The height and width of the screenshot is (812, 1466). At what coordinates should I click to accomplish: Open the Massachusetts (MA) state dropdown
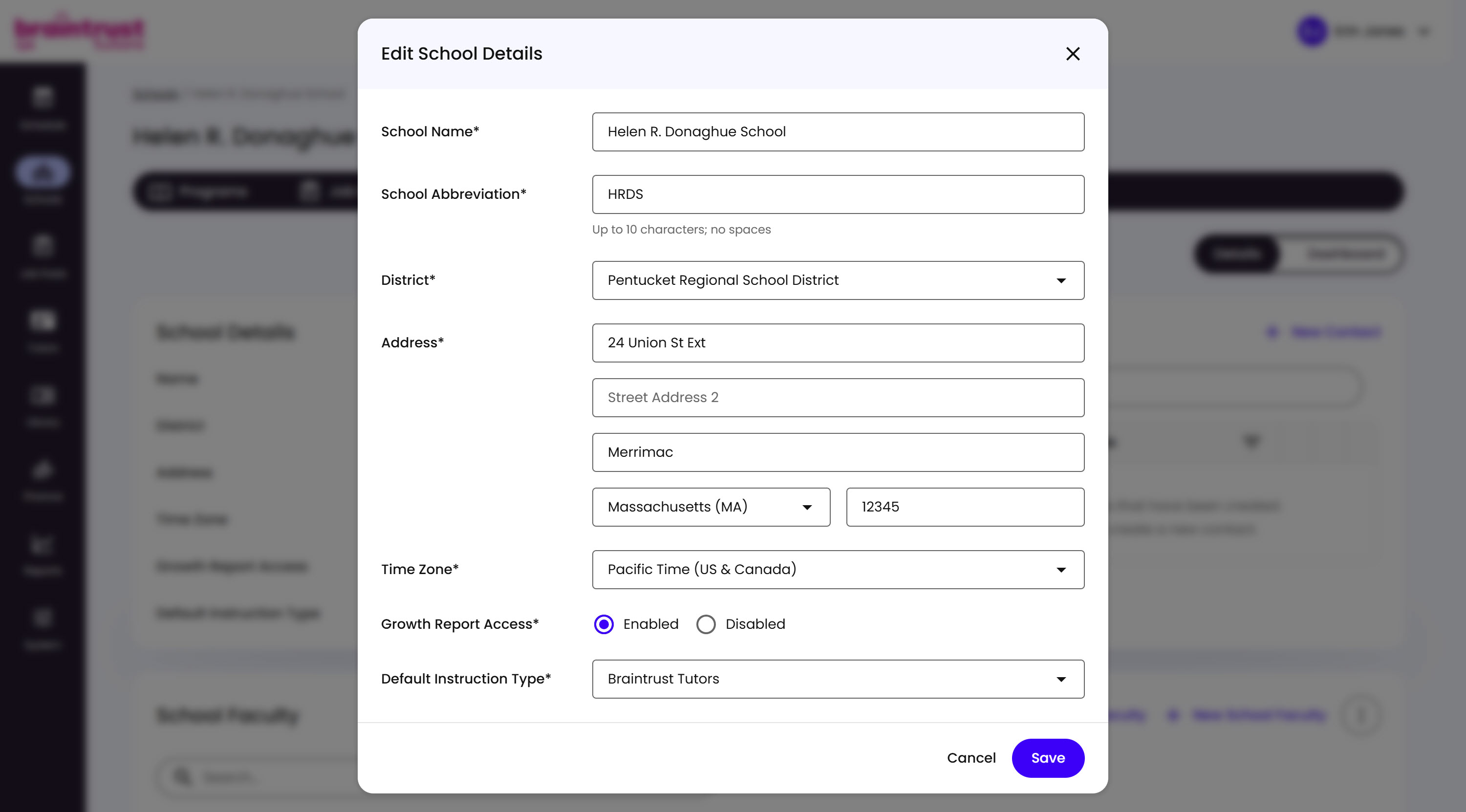711,507
